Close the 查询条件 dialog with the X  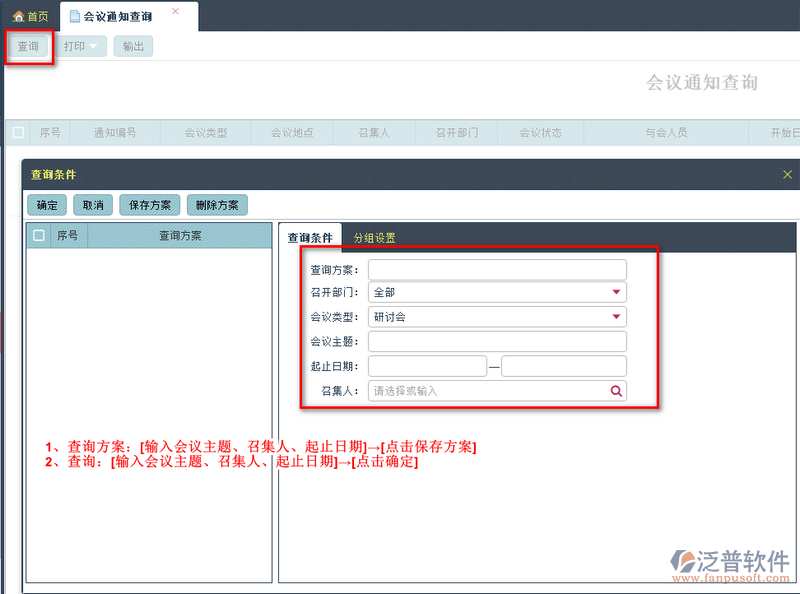point(787,173)
